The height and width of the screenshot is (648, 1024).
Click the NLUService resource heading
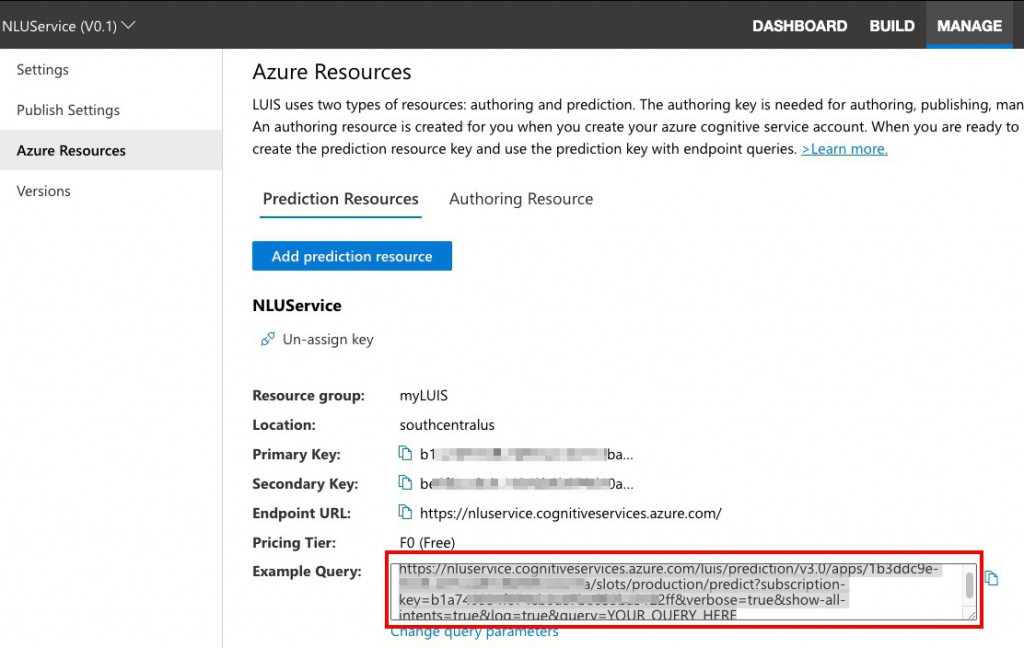pos(296,305)
